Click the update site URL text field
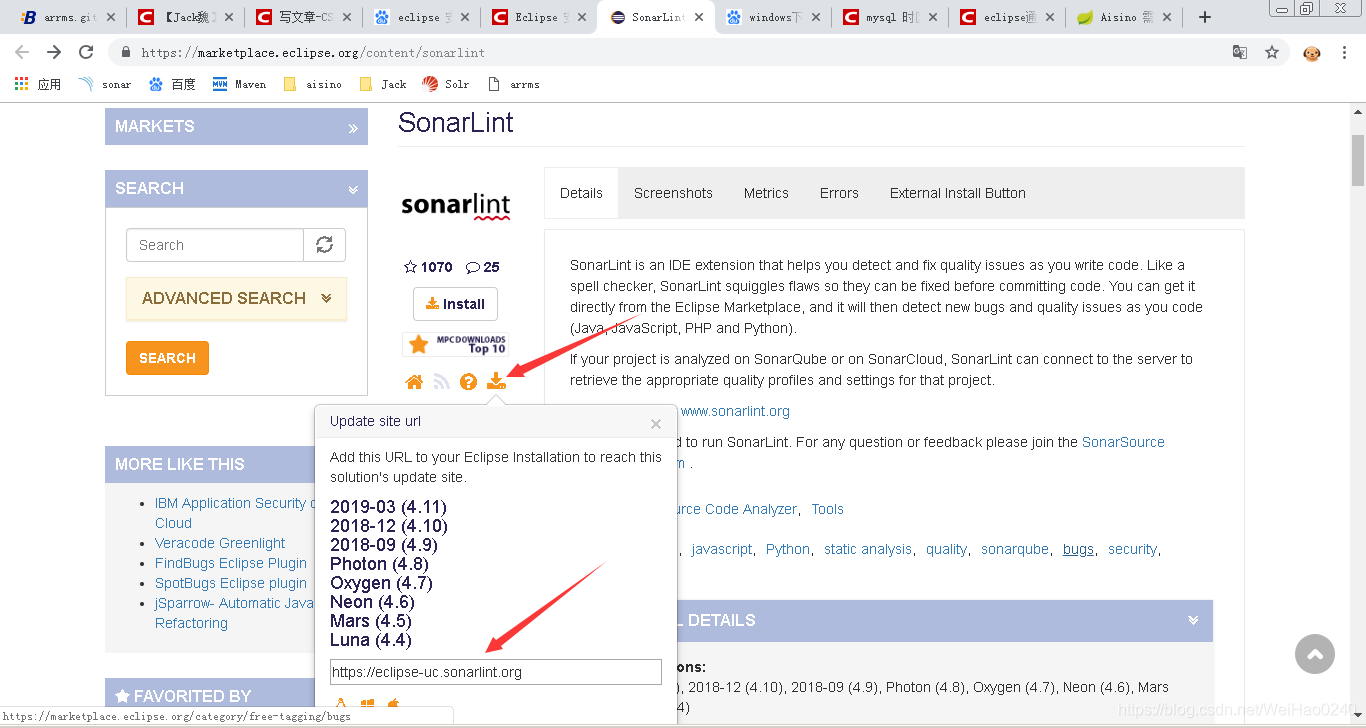The width and height of the screenshot is (1366, 728). 496,672
